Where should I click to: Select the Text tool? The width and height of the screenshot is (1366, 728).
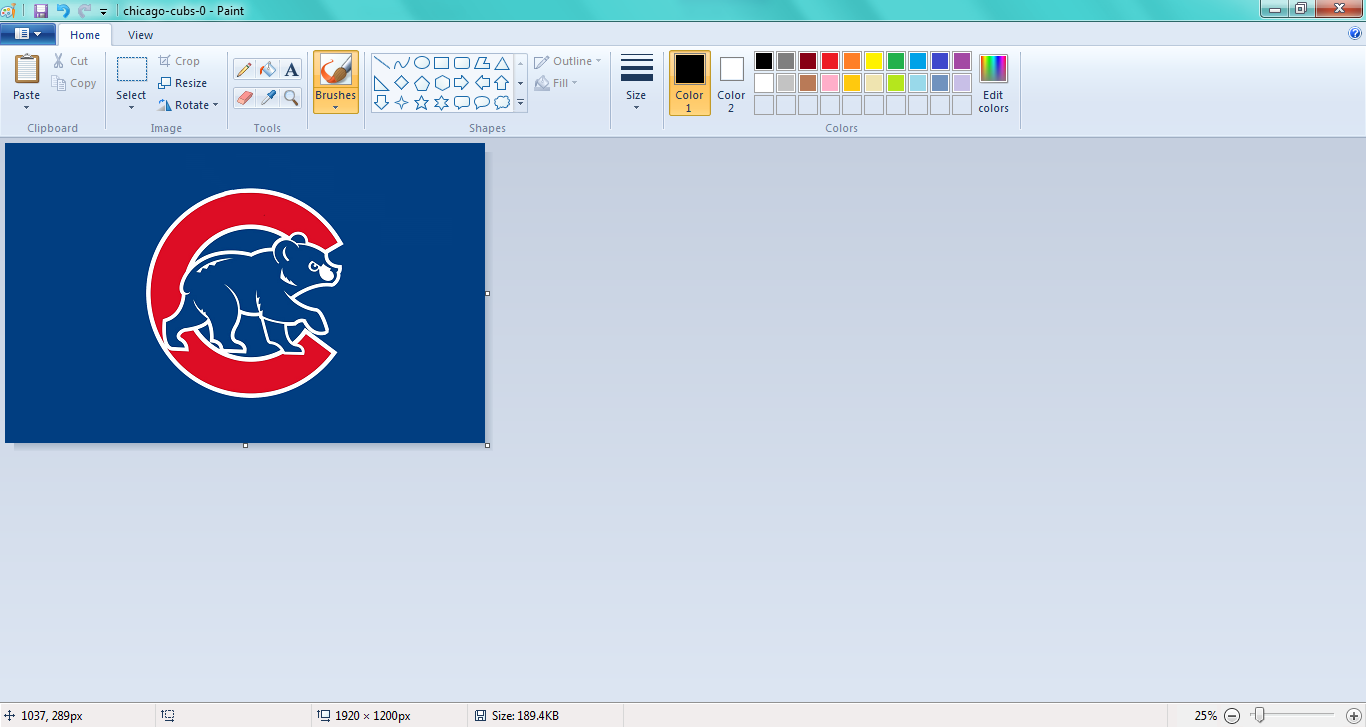click(291, 69)
